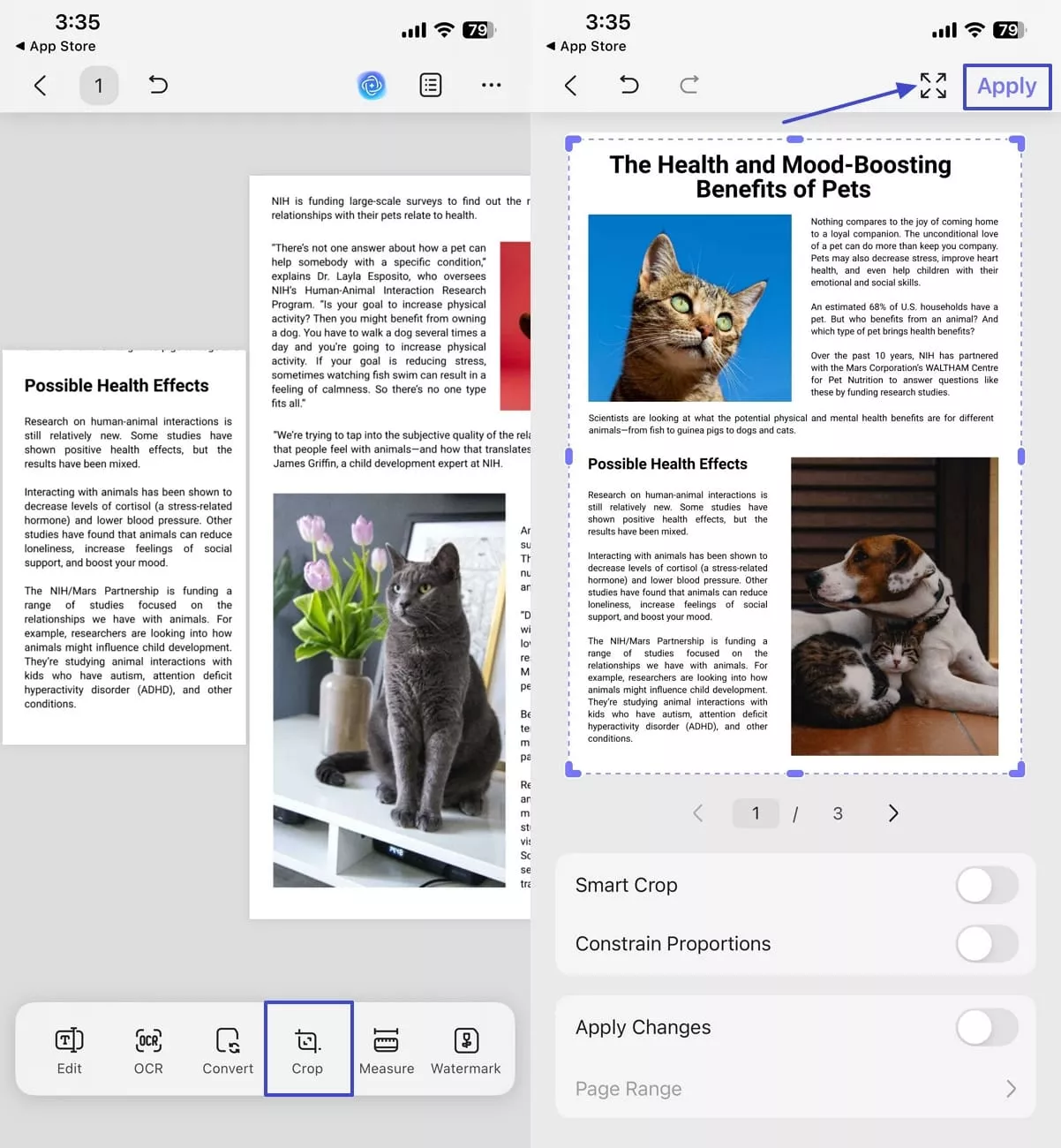Open the AI assistant icon
Viewport: 1061px width, 1148px height.
(372, 86)
